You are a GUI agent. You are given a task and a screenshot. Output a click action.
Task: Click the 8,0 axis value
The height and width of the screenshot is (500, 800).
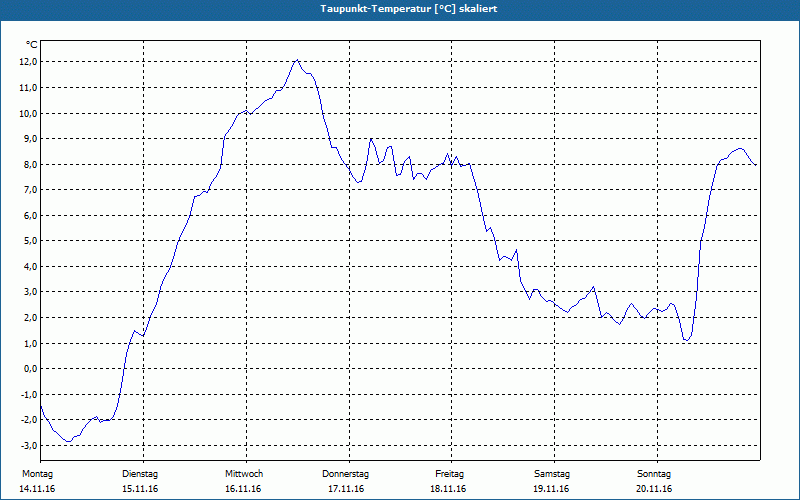[30, 164]
